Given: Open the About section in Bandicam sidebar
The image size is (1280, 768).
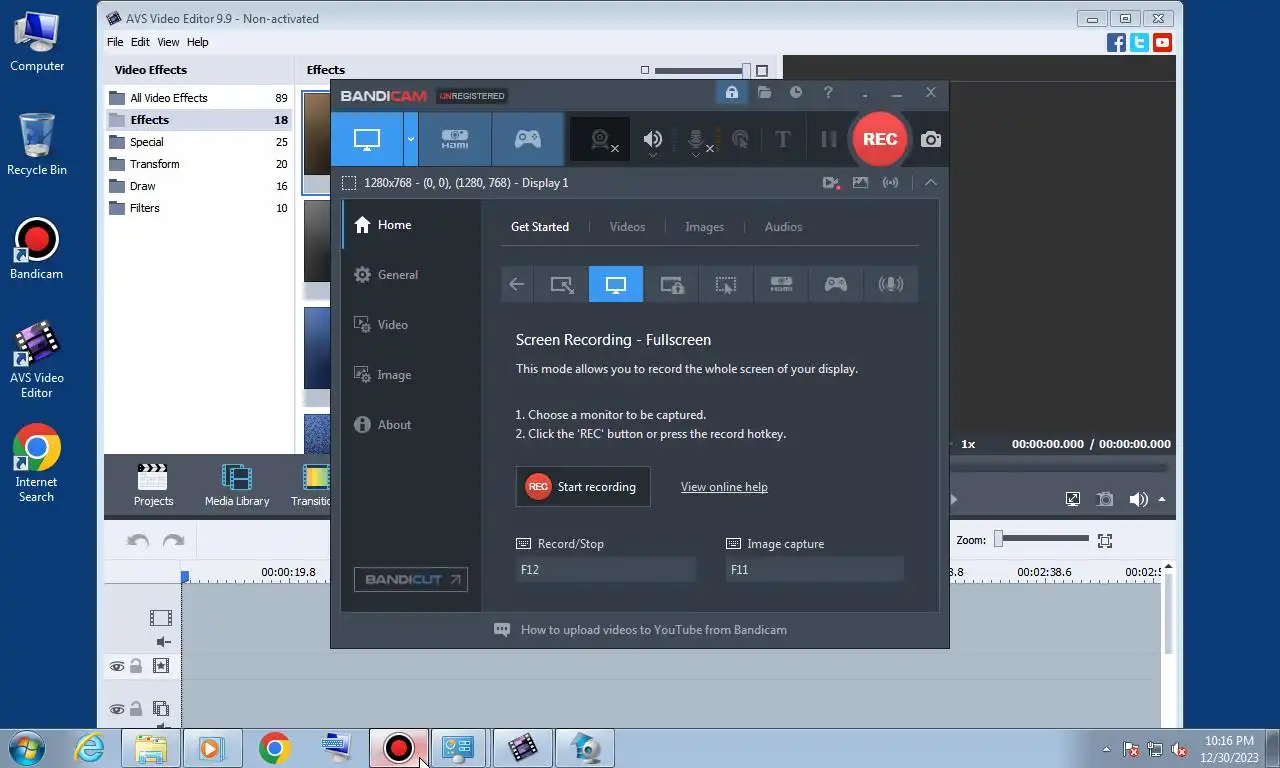Looking at the screenshot, I should point(411,425).
